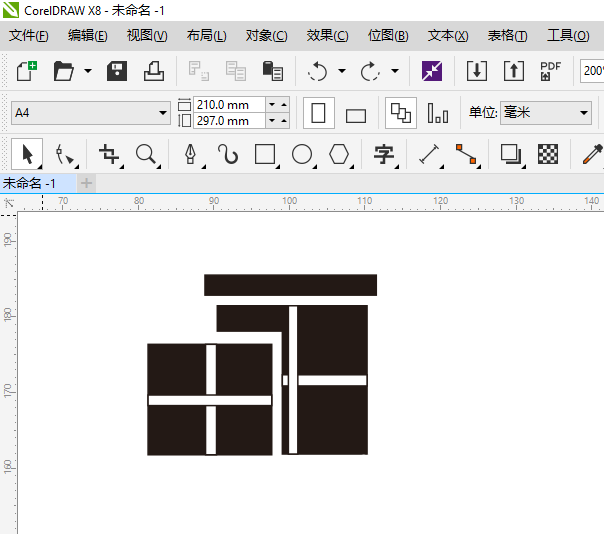Select the Transparency checkerboard tool
This screenshot has height=534, width=604.
point(547,154)
